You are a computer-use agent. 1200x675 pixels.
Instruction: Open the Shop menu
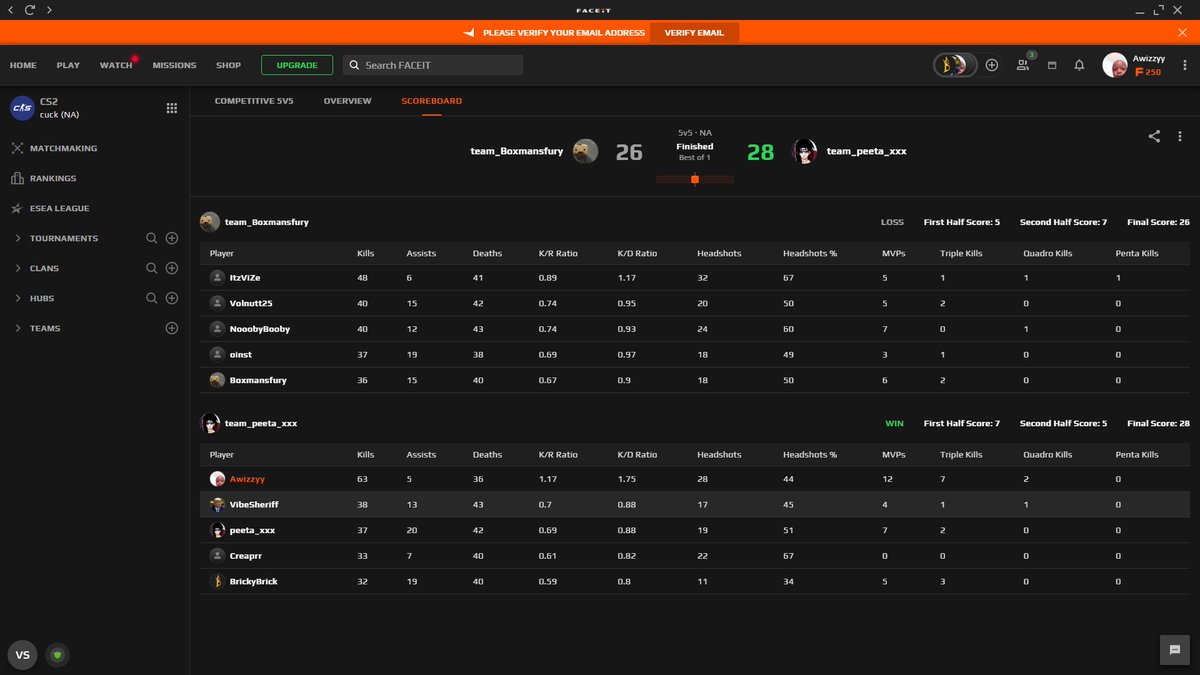coord(228,65)
